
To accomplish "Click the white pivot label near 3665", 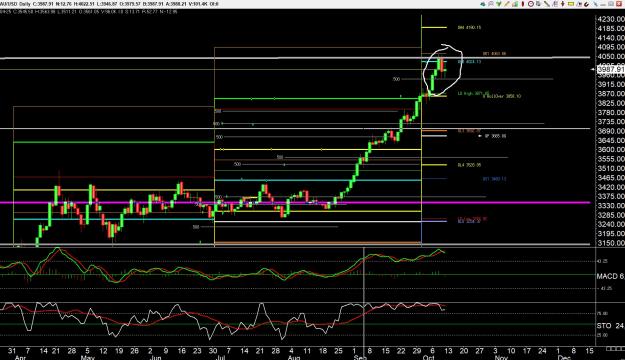I will tap(495, 136).
